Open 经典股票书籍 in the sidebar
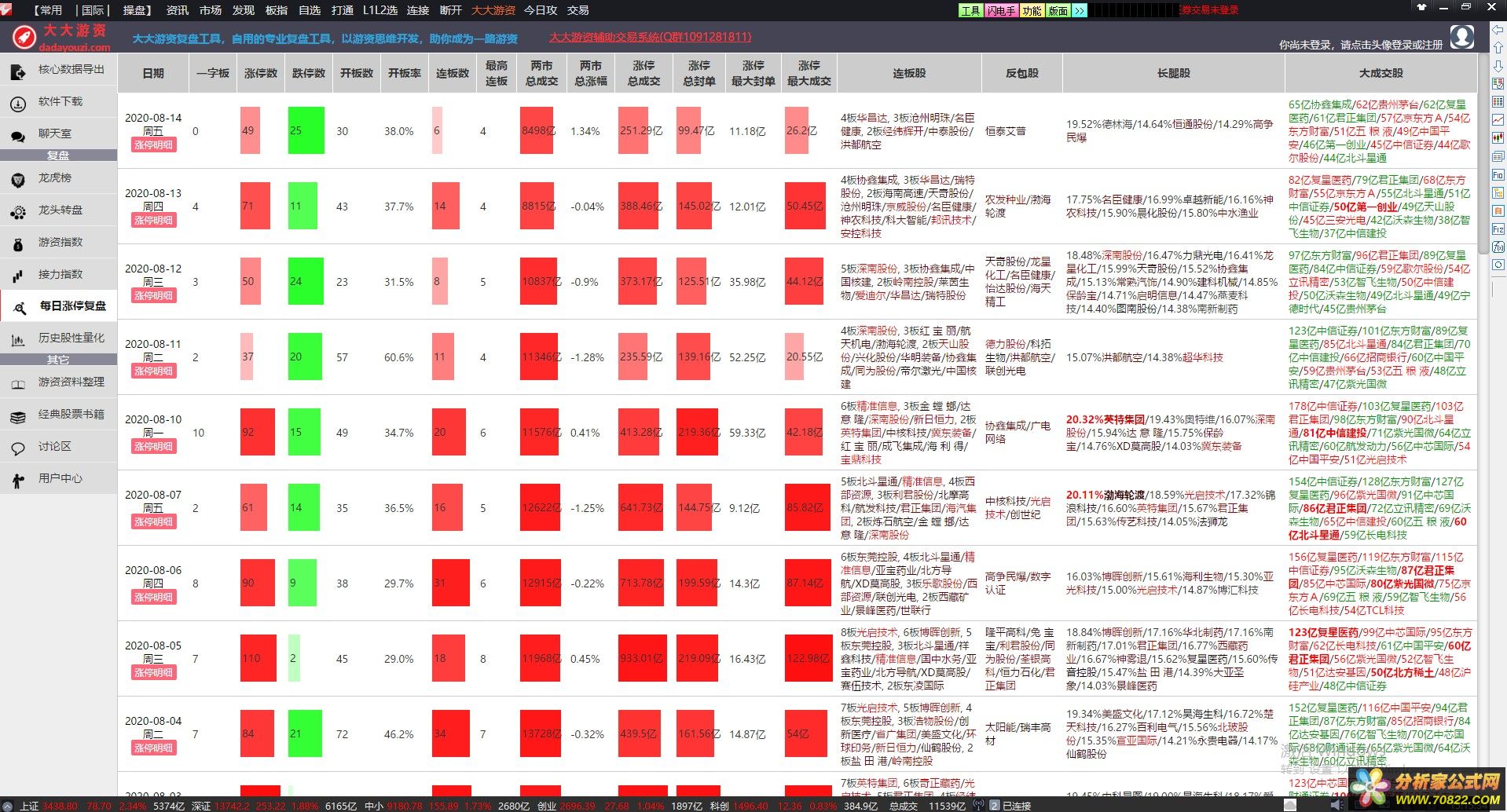1507x812 pixels. tap(59, 414)
